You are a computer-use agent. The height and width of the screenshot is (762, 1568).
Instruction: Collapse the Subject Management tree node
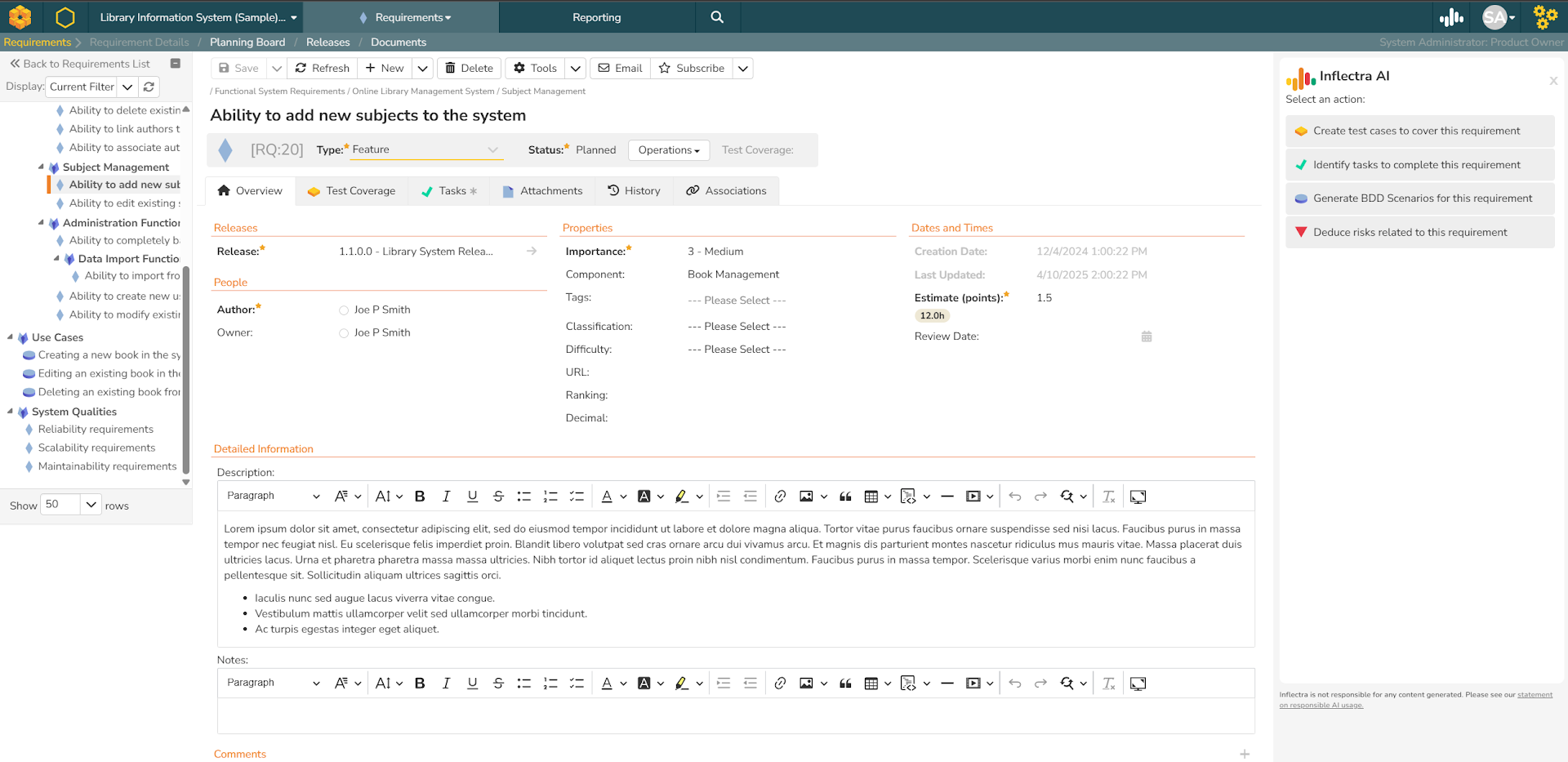[41, 167]
